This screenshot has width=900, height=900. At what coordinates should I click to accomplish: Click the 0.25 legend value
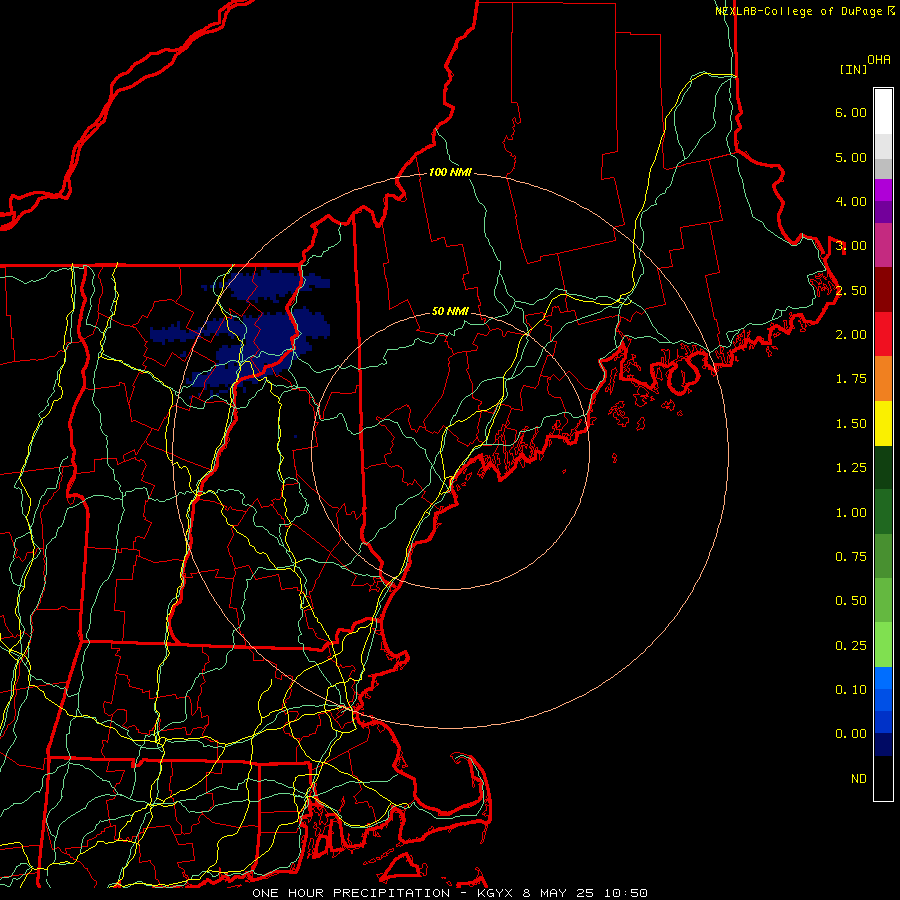pyautogui.click(x=851, y=646)
